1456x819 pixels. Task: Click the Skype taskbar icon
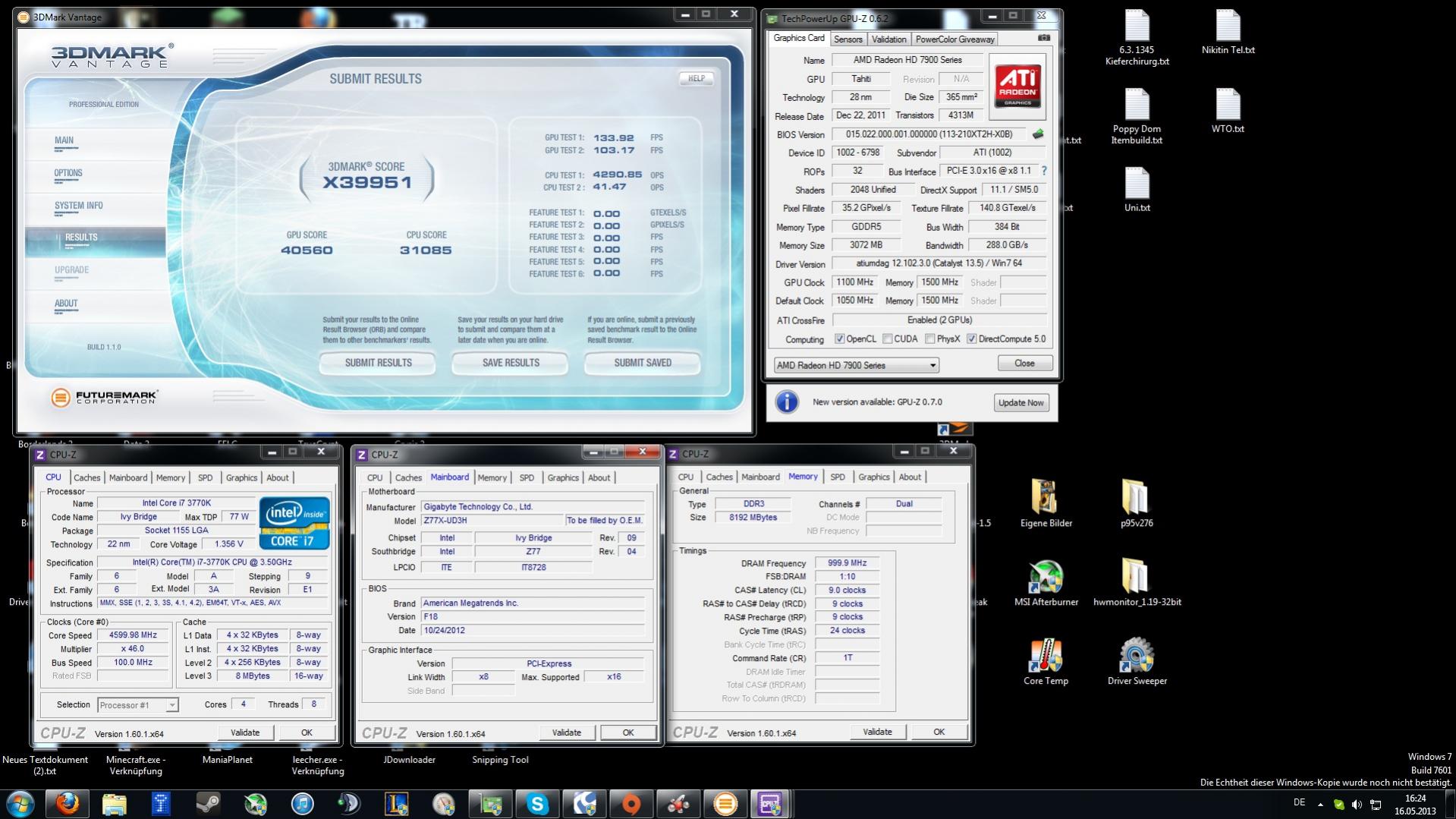[538, 804]
